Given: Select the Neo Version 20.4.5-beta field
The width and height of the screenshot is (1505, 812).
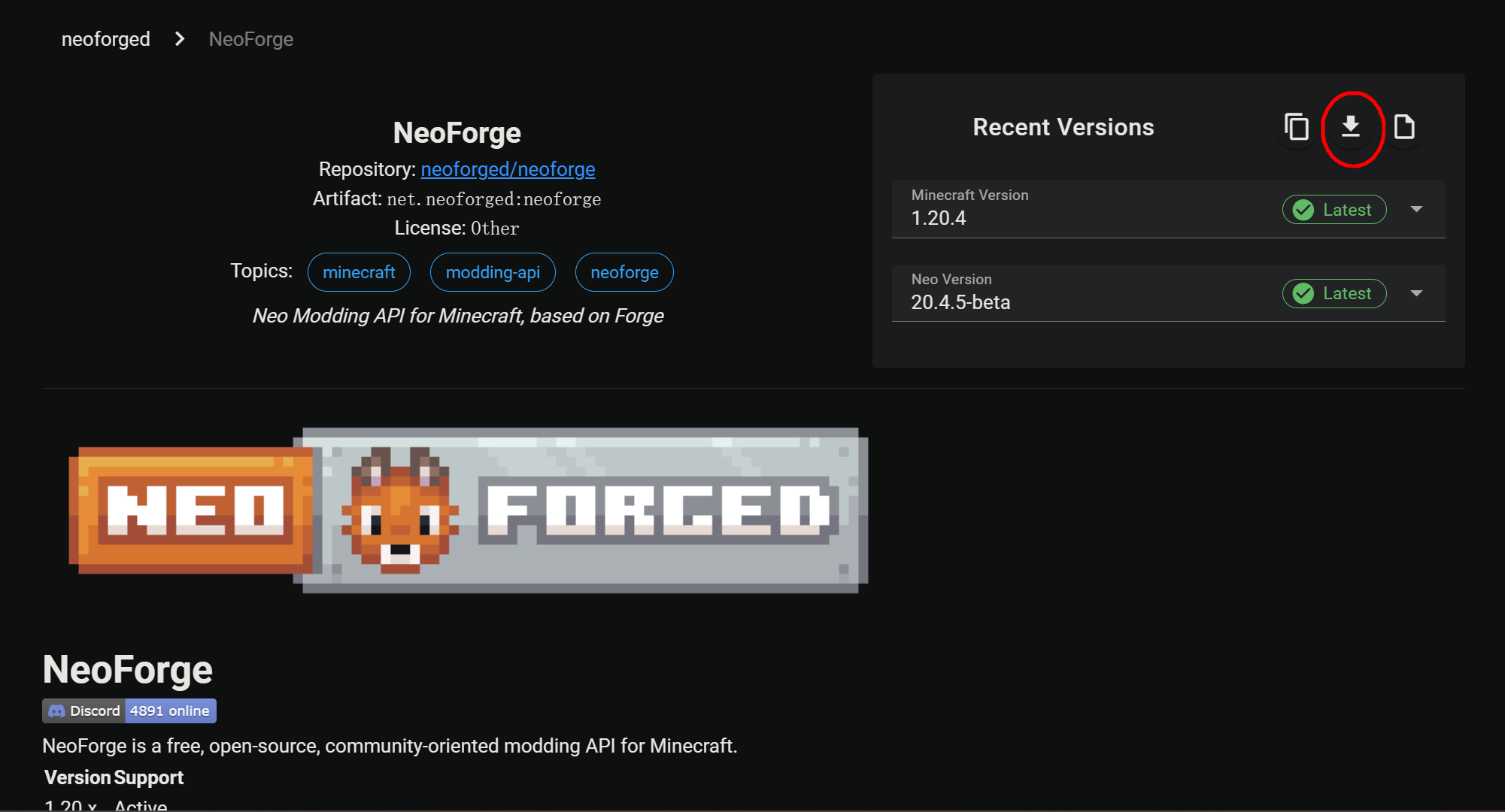Looking at the screenshot, I should click(x=1168, y=293).
